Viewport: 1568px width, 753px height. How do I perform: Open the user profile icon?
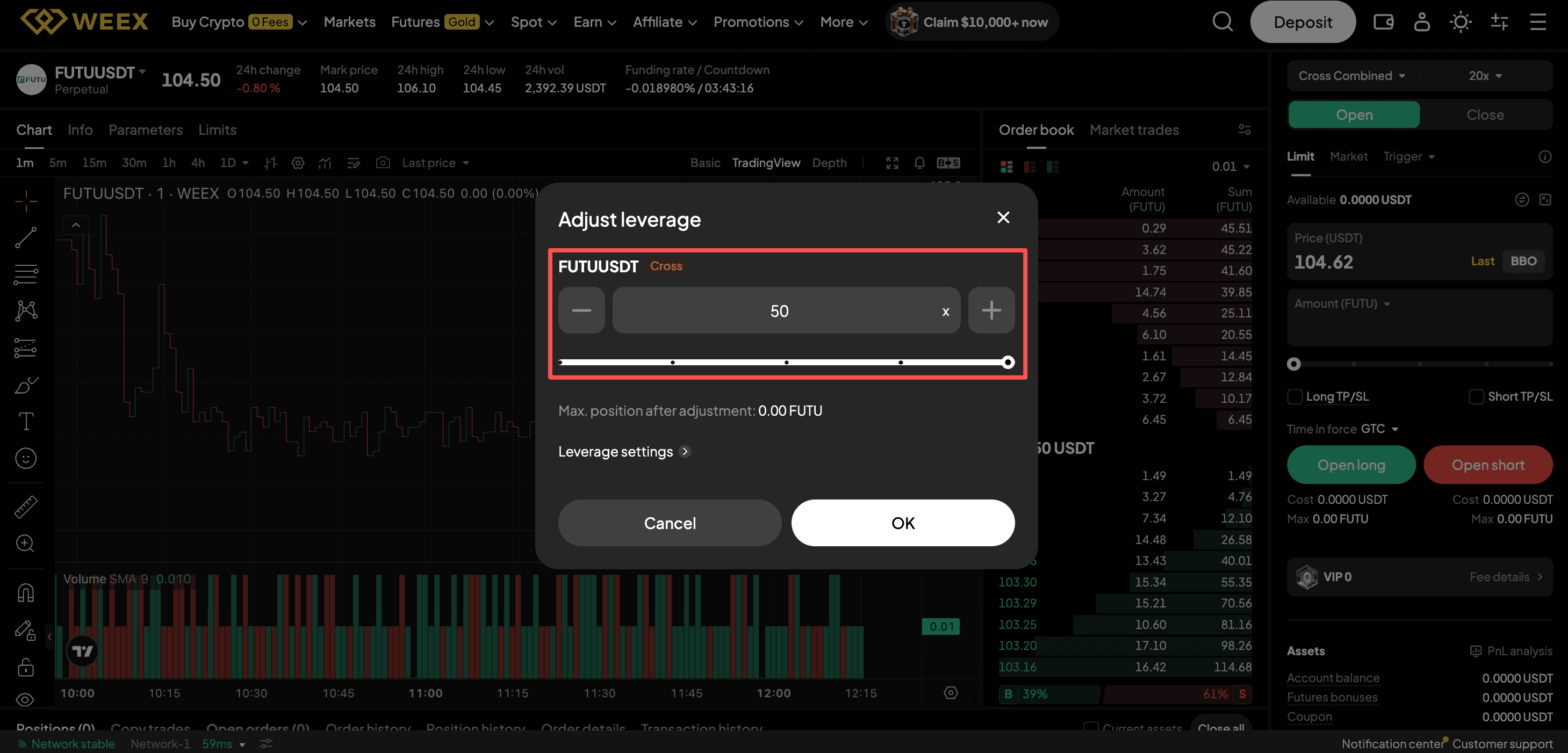(x=1422, y=22)
